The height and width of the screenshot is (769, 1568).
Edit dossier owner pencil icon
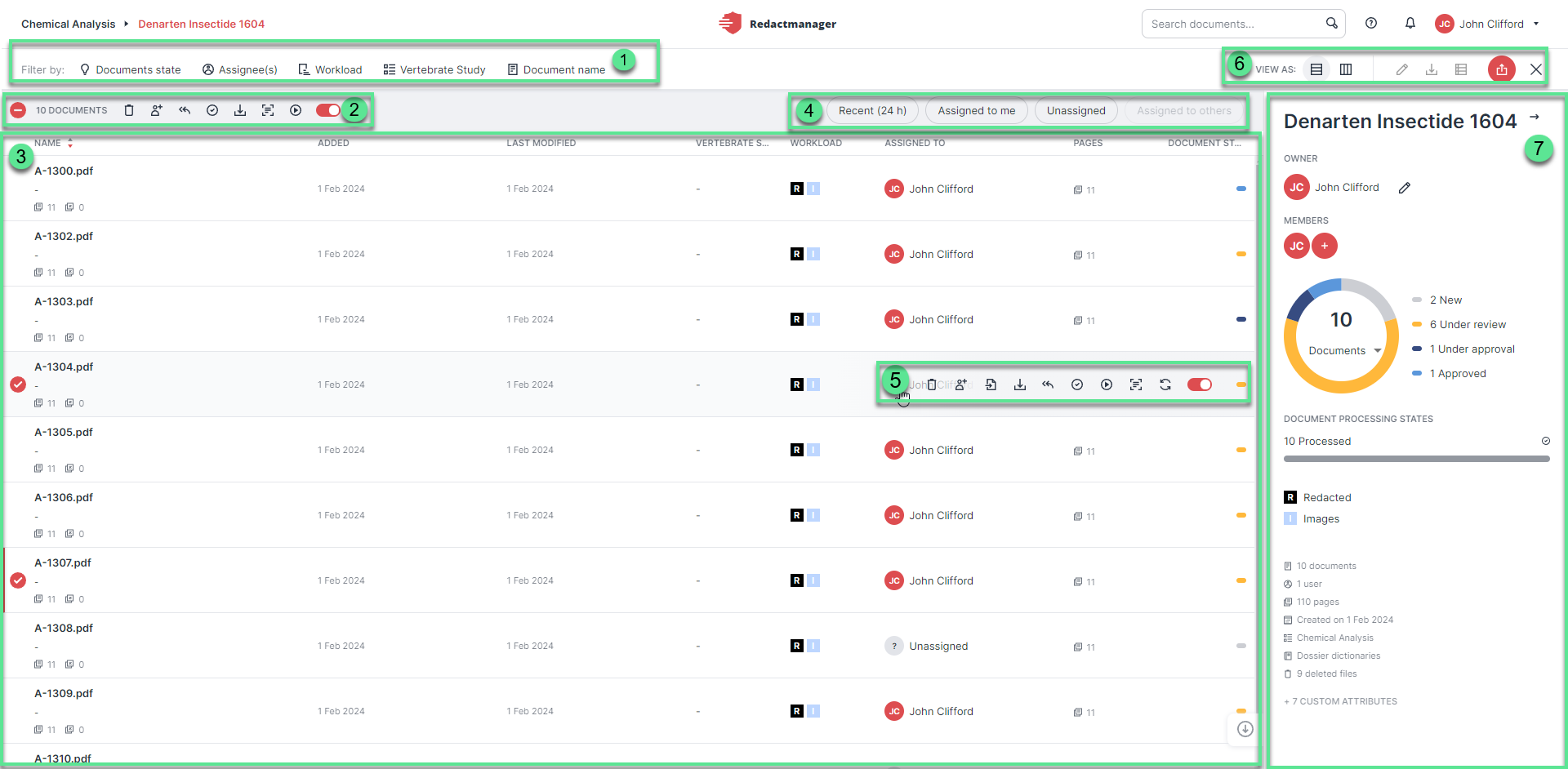click(x=1405, y=188)
